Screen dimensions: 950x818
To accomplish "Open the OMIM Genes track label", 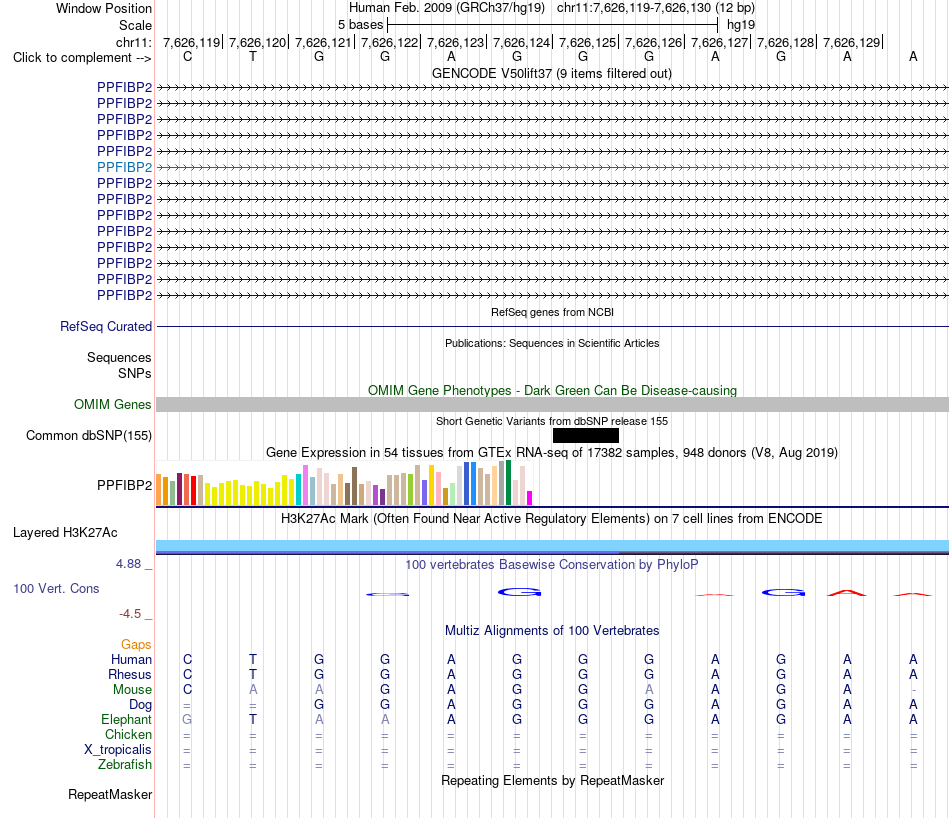I will (112, 404).
